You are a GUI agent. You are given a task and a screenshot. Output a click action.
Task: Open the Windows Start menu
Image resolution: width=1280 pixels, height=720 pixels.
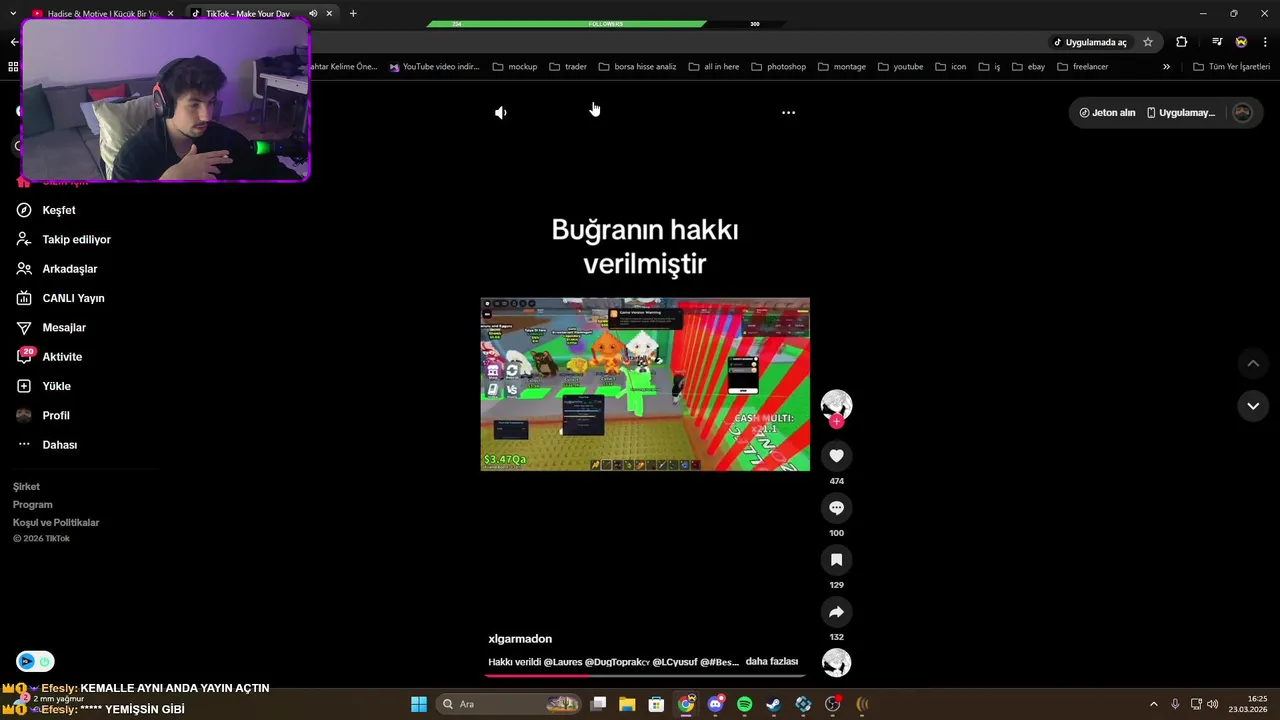pyautogui.click(x=419, y=704)
